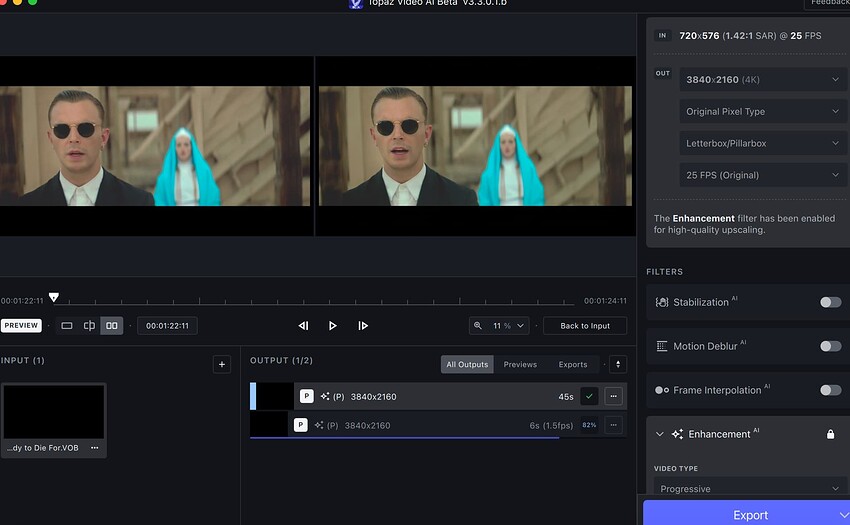Open more options for the 6s (1.5fps) output

click(613, 425)
